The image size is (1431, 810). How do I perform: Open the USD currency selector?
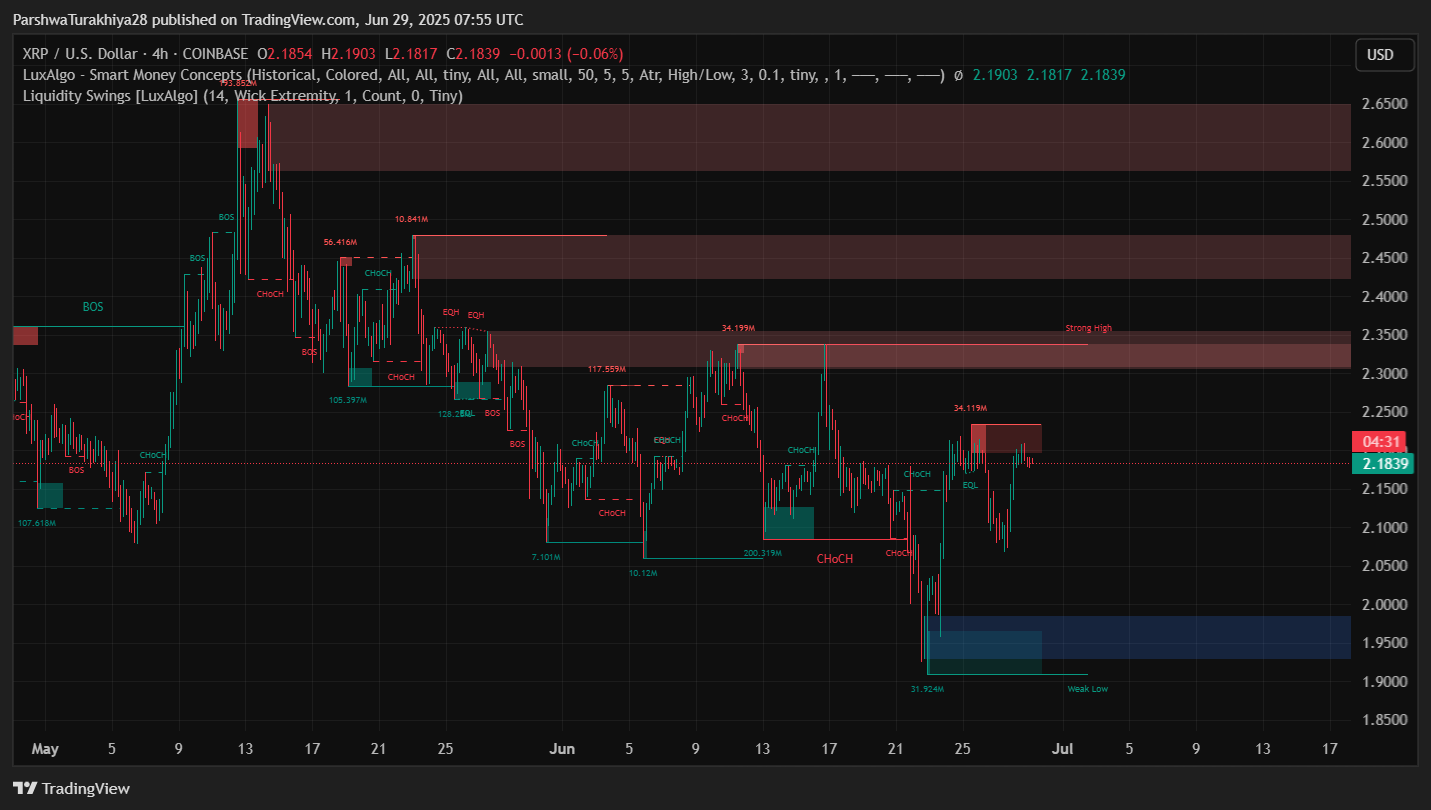[x=1384, y=55]
